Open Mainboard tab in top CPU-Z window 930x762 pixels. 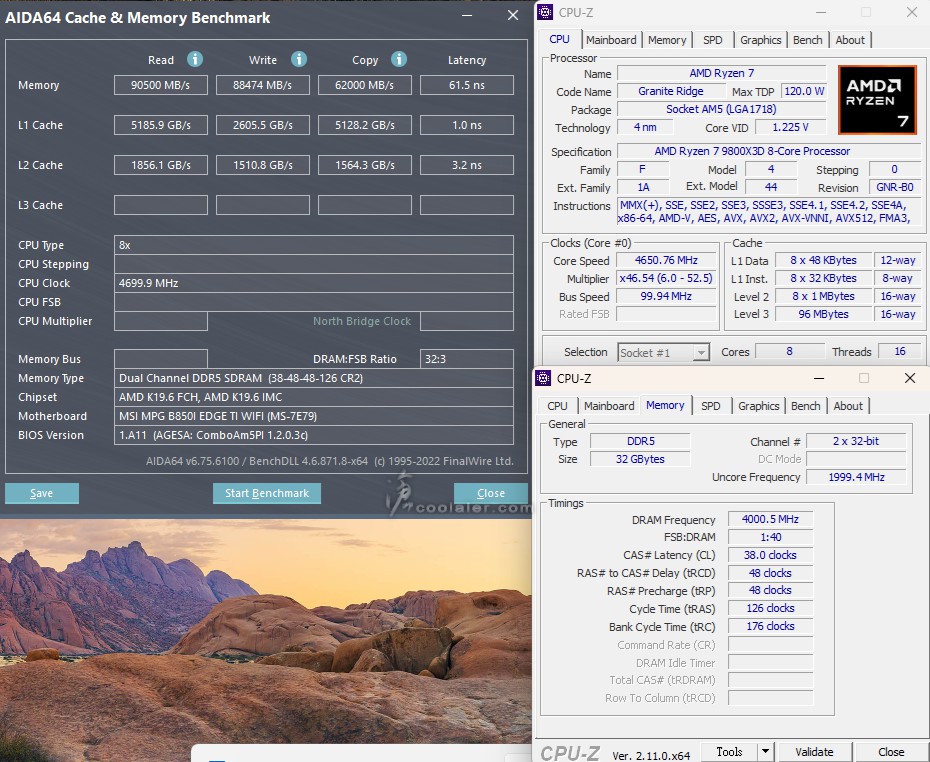[611, 40]
